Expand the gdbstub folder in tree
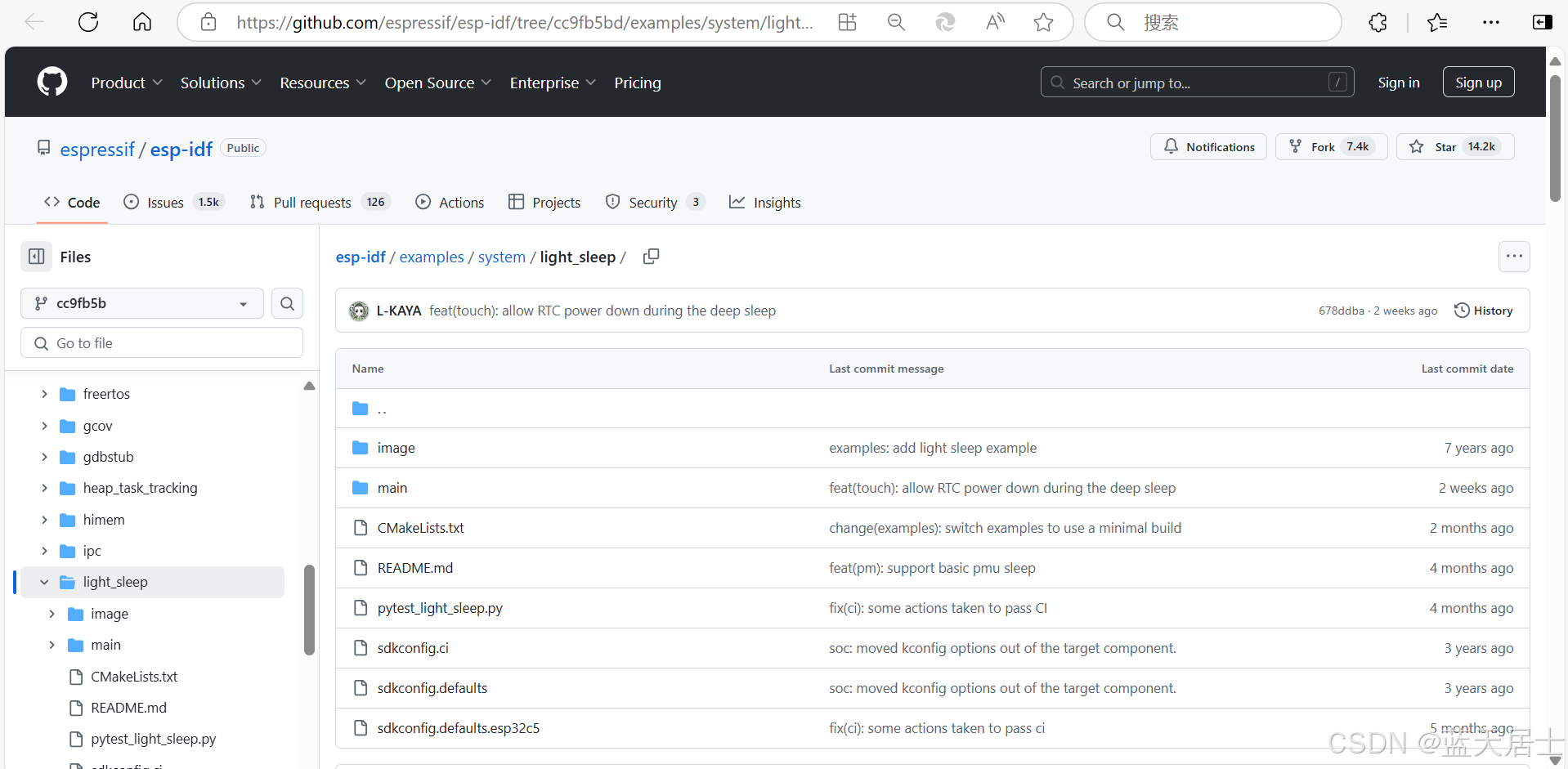 click(44, 457)
